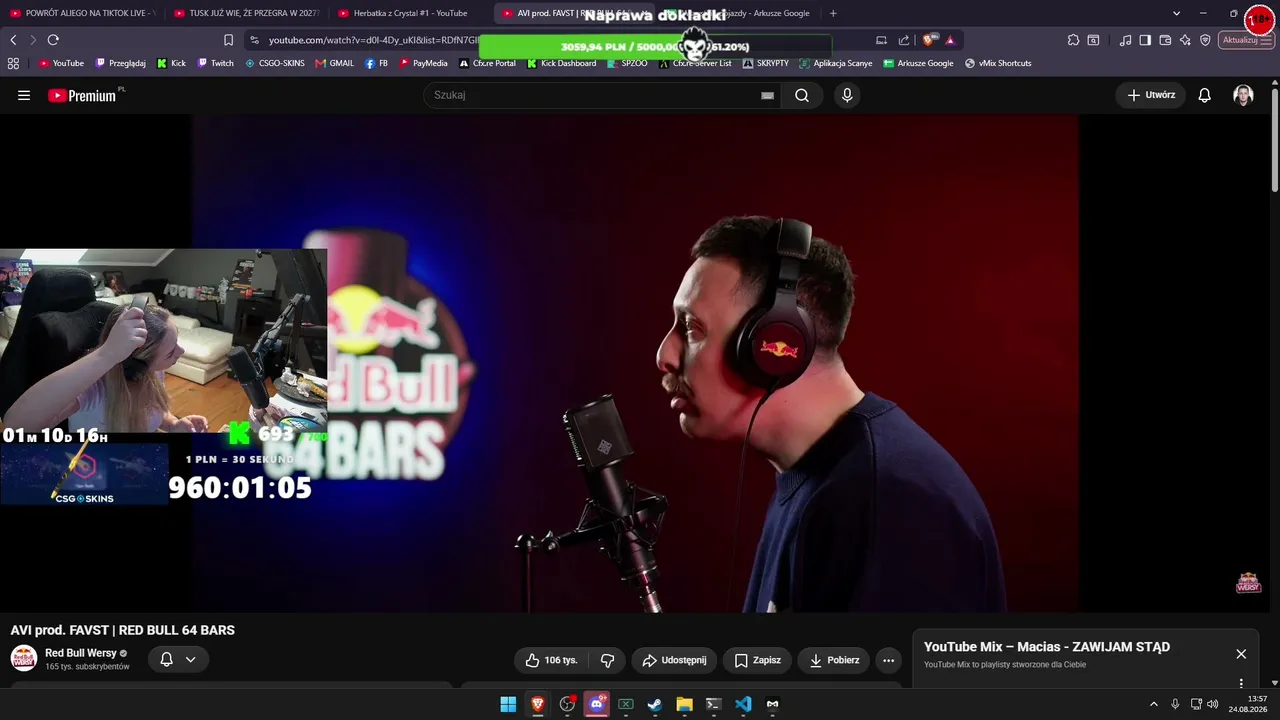
Task: Reload the current page
Action: pos(53,40)
